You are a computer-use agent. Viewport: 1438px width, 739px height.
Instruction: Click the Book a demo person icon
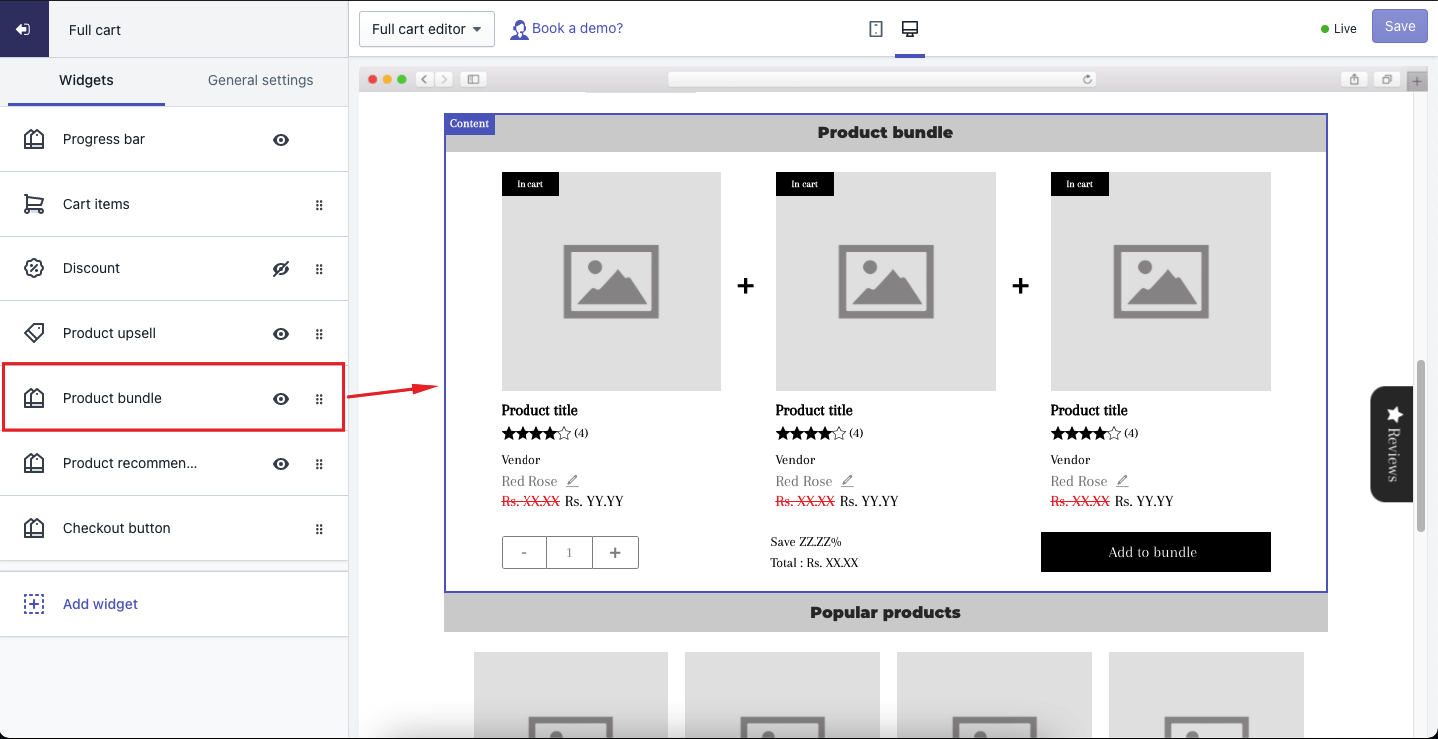[x=519, y=30]
